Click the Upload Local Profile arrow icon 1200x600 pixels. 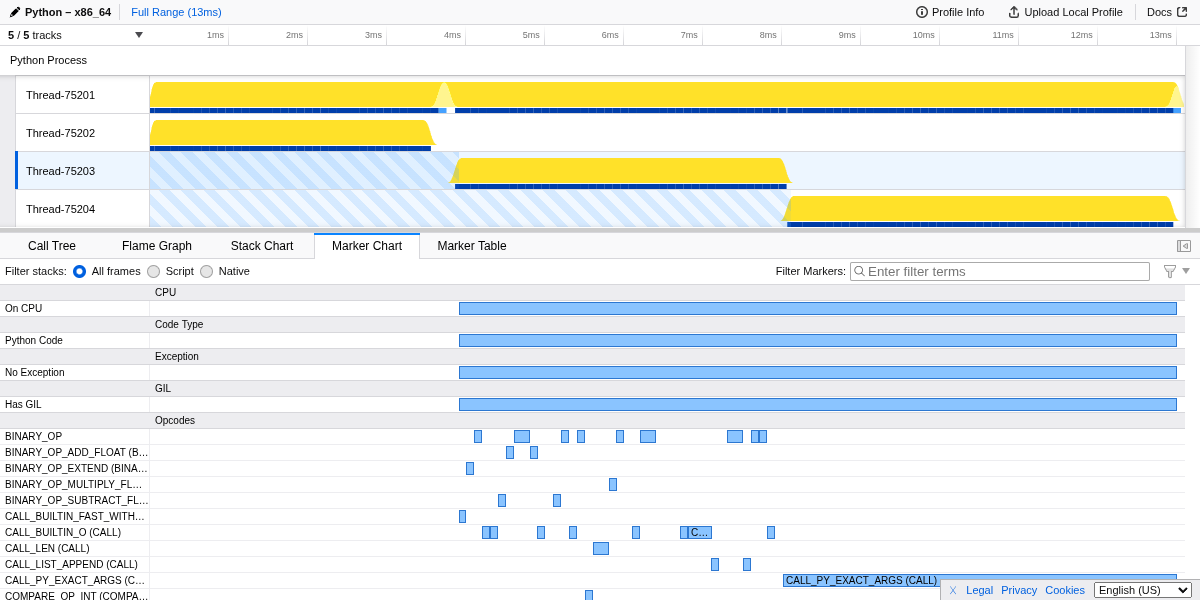point(1014,12)
